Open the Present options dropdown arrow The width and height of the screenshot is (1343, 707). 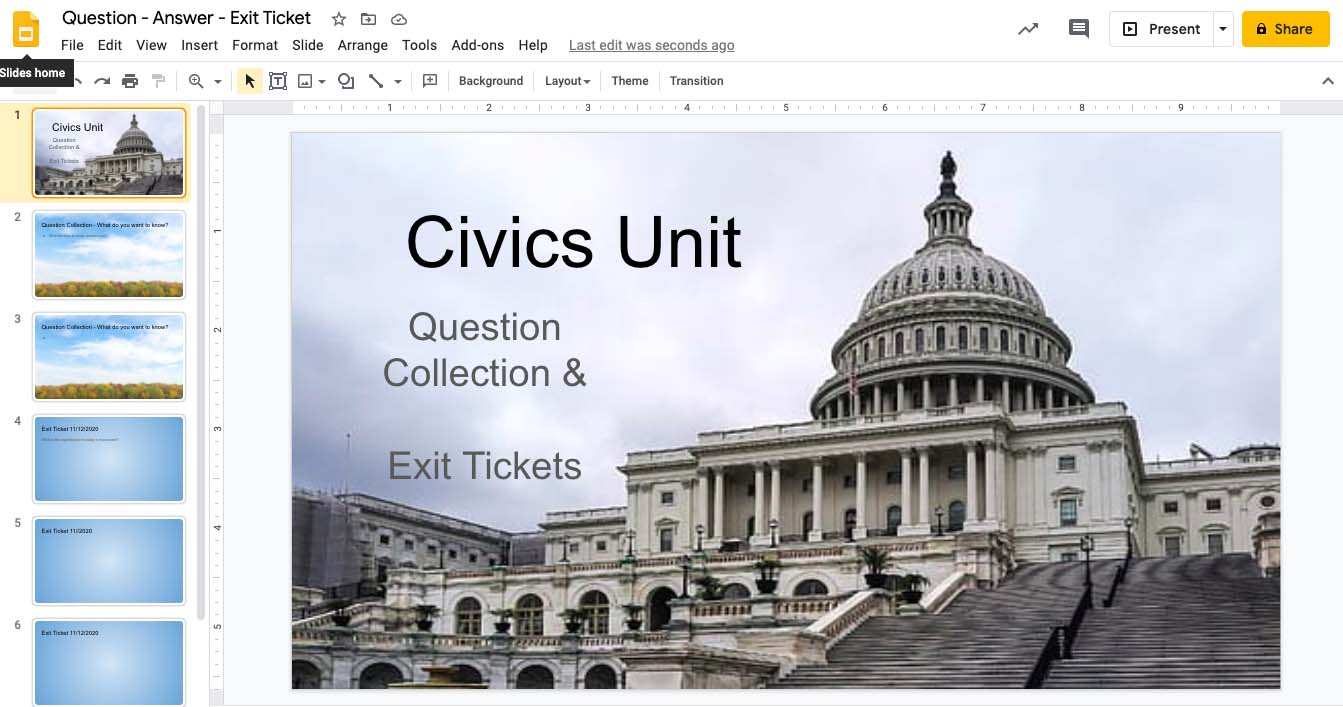[1223, 29]
